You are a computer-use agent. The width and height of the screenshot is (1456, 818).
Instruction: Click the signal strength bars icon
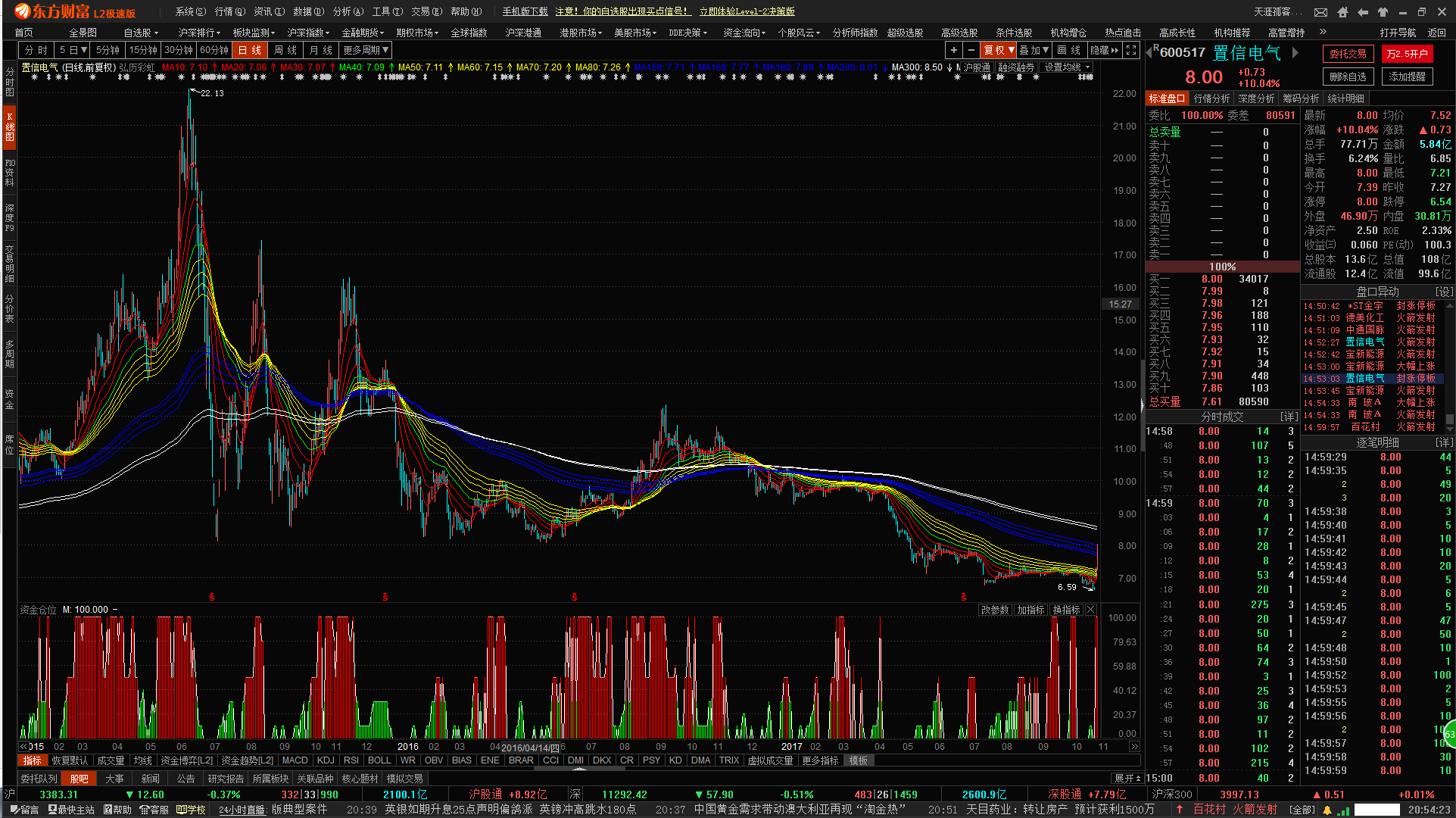pyautogui.click(x=1343, y=810)
